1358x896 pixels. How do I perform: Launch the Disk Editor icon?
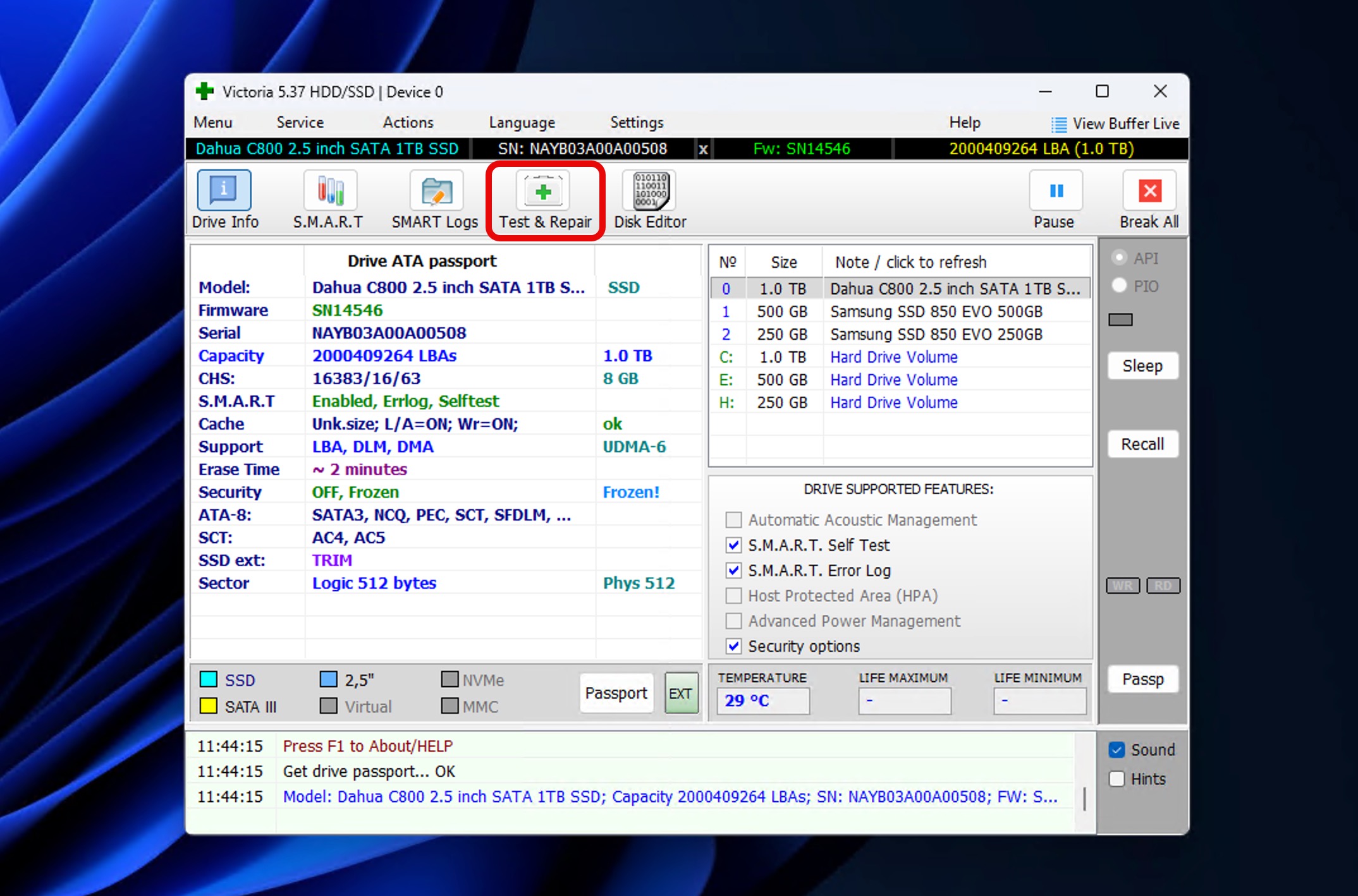coord(650,190)
